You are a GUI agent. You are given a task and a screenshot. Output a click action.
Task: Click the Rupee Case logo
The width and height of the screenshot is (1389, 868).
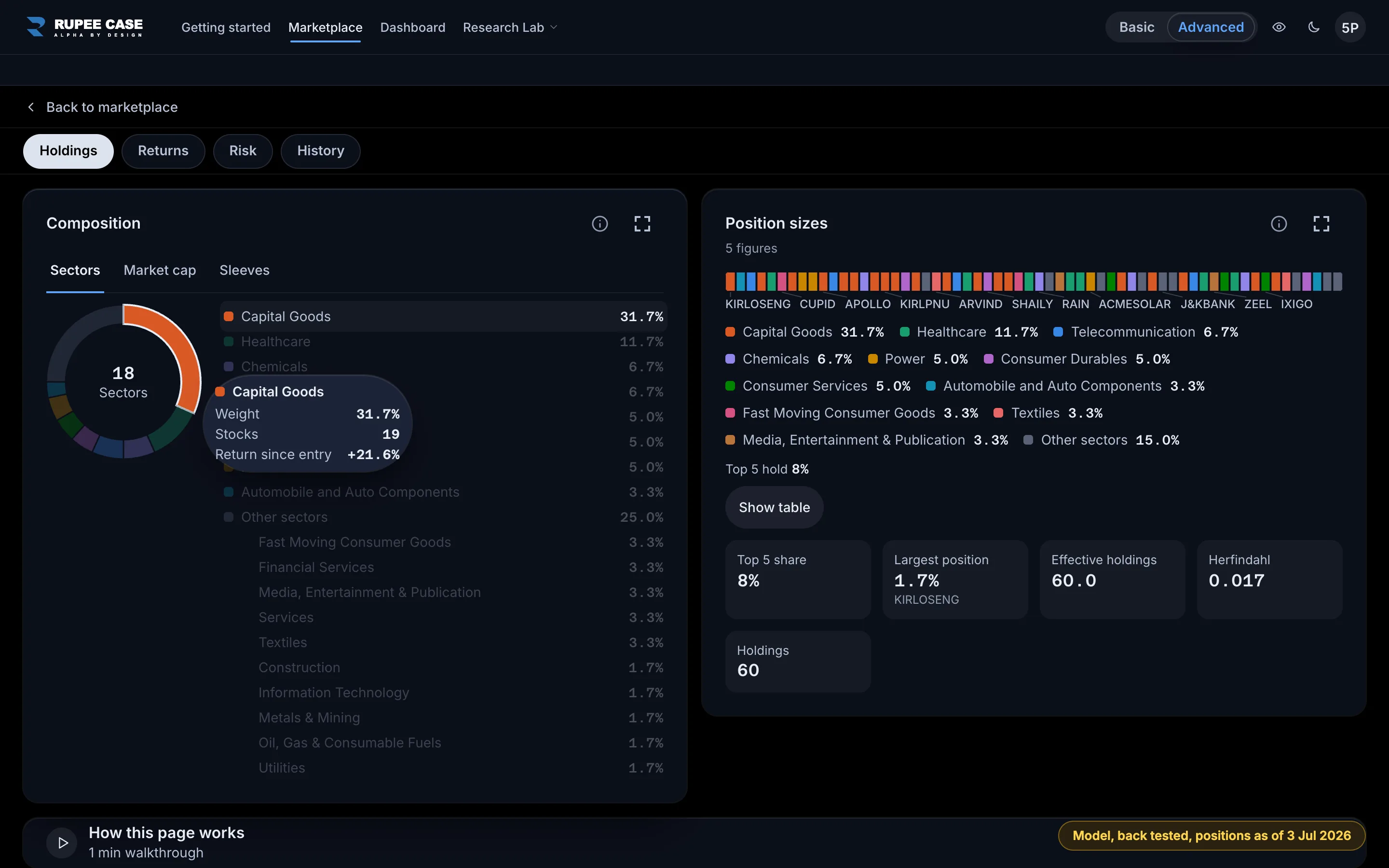click(x=84, y=27)
